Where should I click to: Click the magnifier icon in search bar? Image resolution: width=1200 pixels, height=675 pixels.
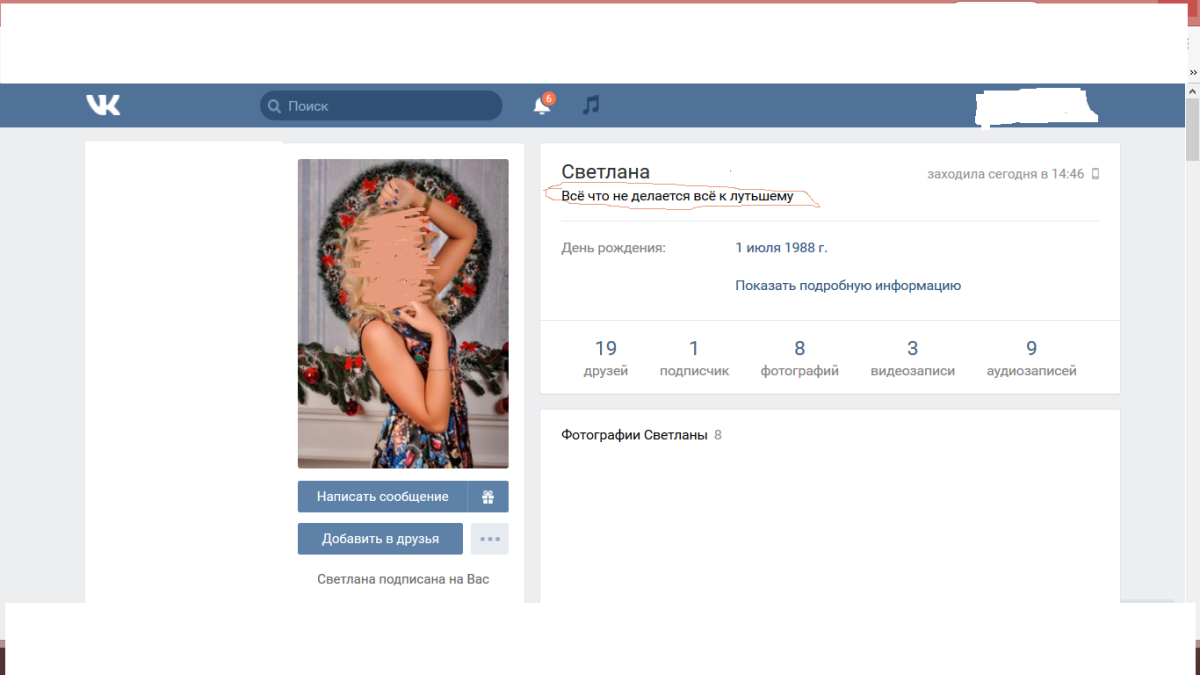pos(274,106)
